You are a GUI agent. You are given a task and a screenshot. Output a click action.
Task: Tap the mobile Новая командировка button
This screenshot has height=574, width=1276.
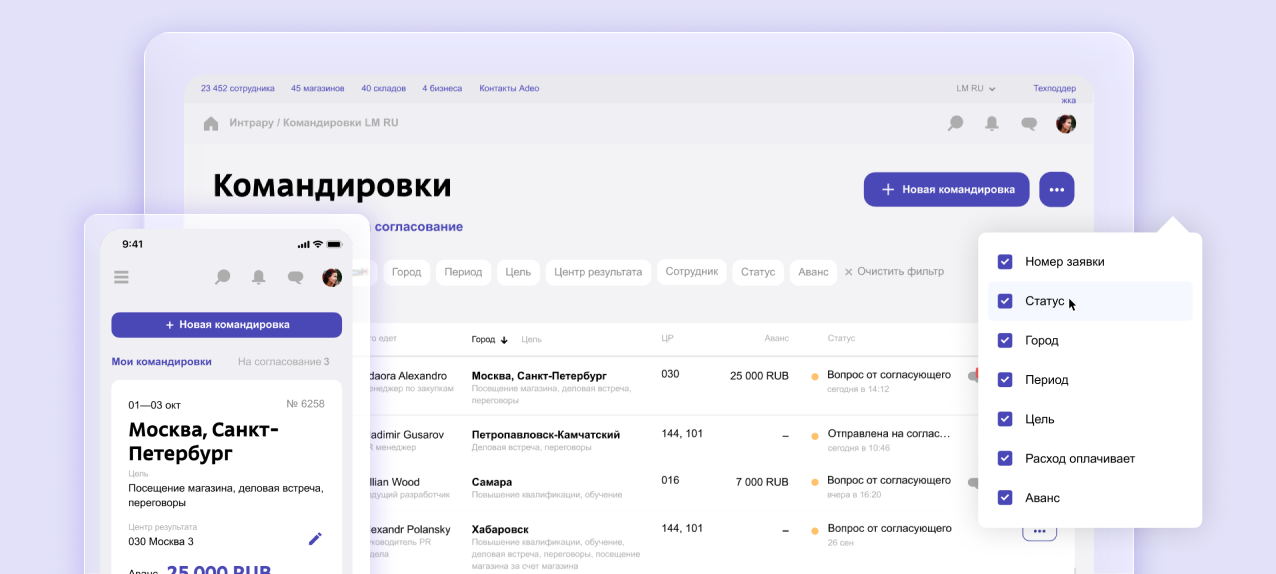pos(227,325)
